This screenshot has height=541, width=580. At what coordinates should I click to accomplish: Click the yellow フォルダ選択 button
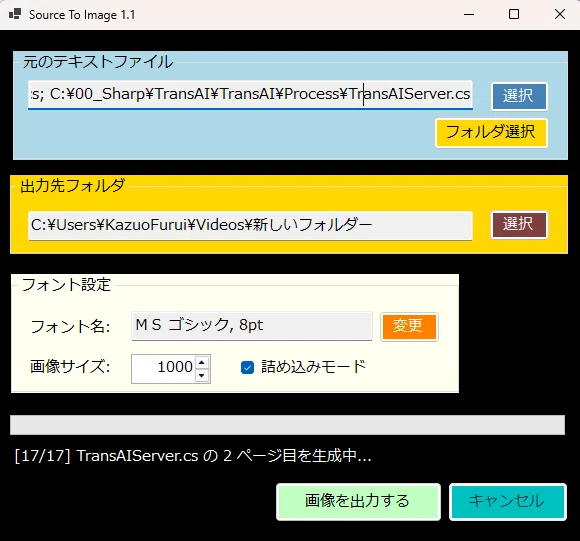490,132
